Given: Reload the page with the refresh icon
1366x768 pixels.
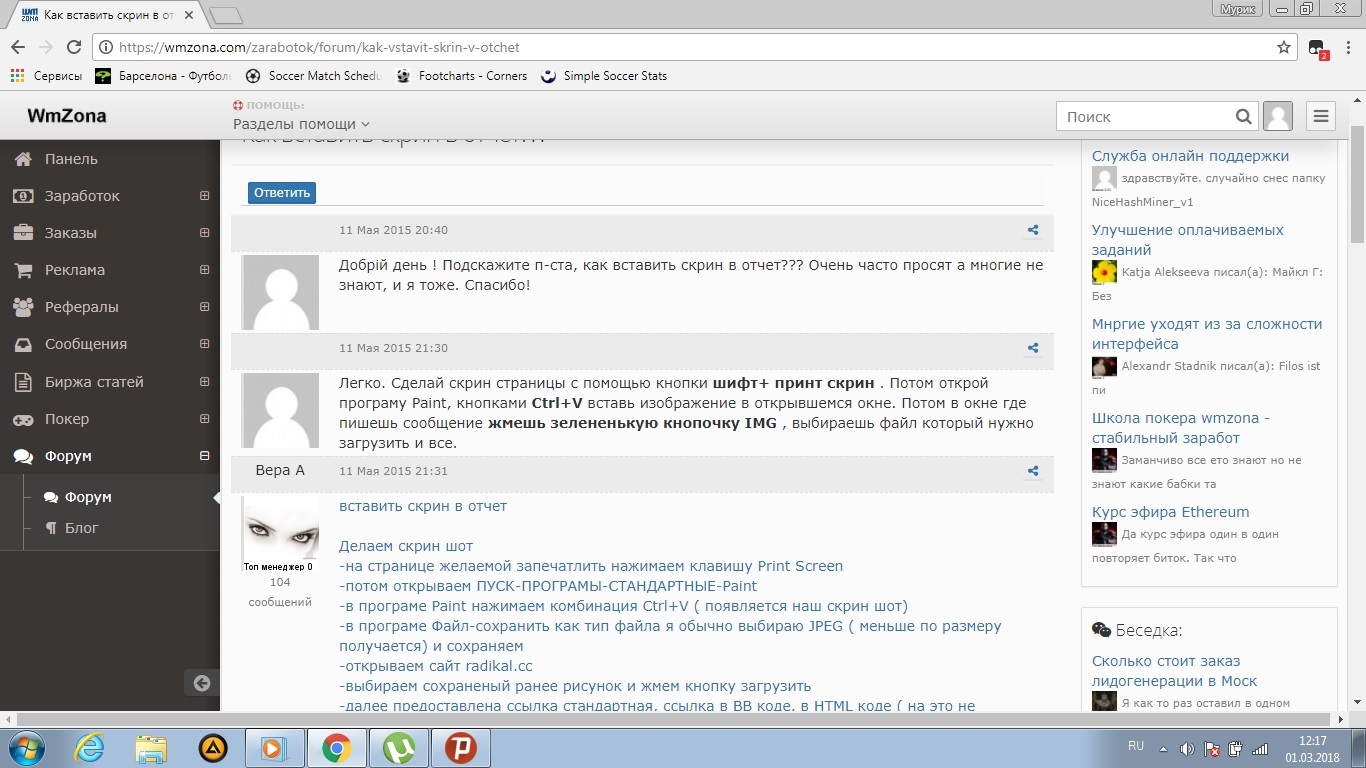Looking at the screenshot, I should (x=73, y=47).
